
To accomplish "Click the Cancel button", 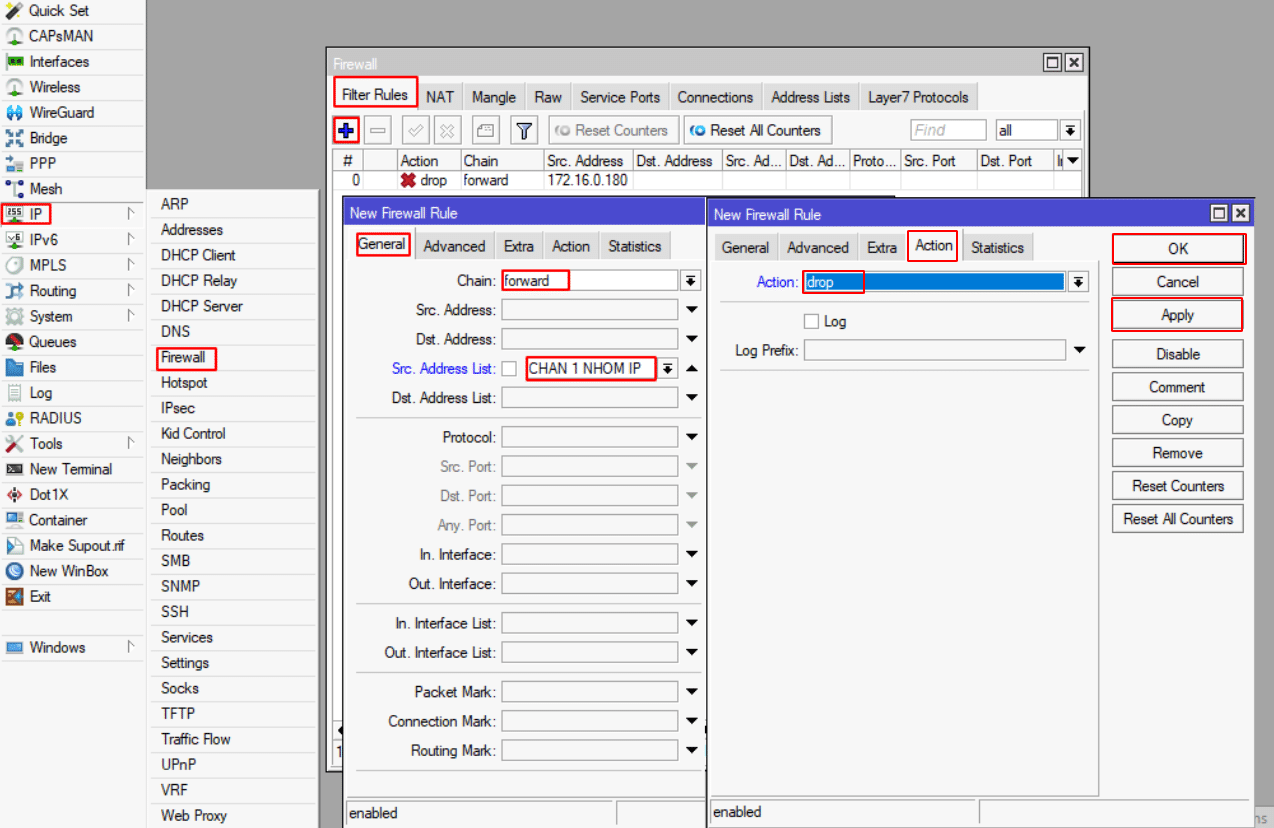I will tap(1178, 282).
